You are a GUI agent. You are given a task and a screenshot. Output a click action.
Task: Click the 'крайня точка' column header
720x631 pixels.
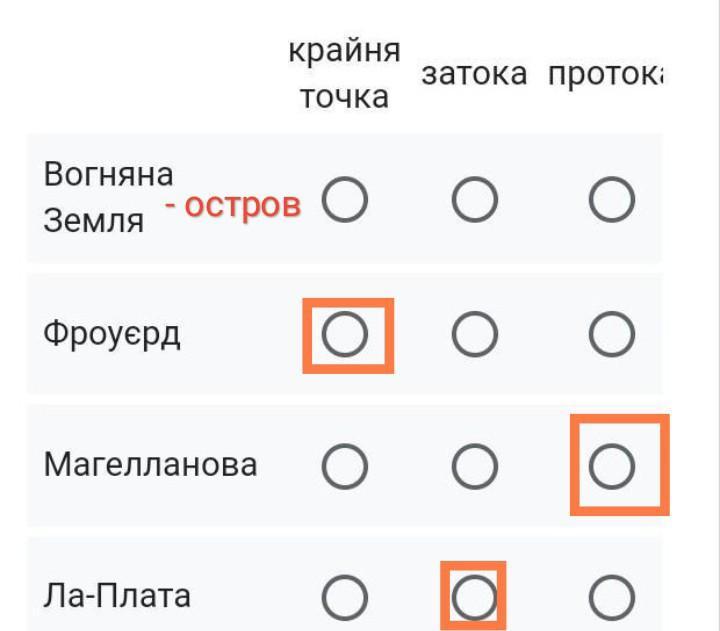[x=344, y=73]
